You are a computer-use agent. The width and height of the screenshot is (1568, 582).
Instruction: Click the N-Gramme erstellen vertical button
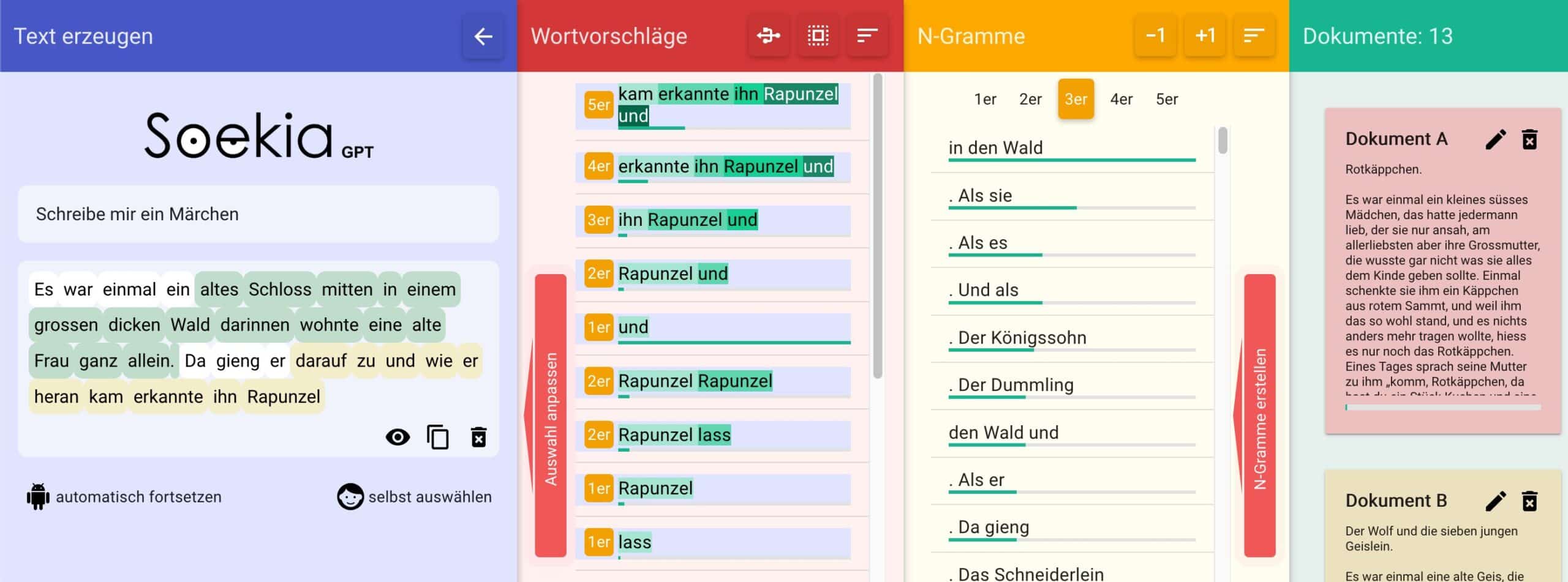[x=1259, y=416]
